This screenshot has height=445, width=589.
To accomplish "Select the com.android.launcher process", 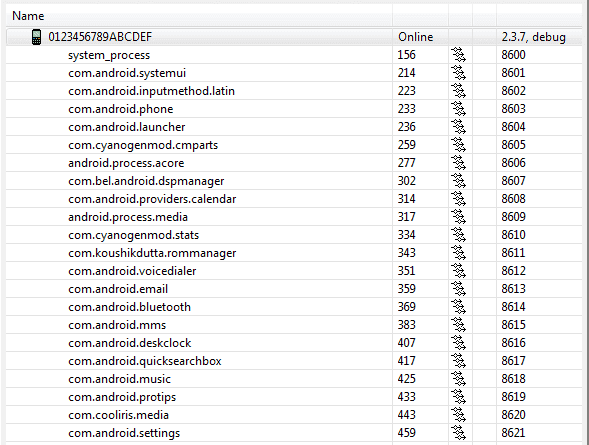I will tap(127, 127).
